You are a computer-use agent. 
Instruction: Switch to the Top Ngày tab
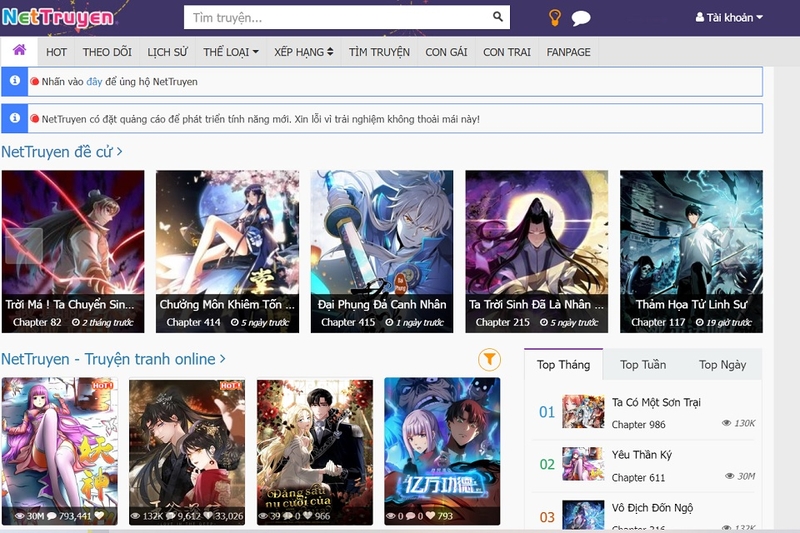click(722, 365)
